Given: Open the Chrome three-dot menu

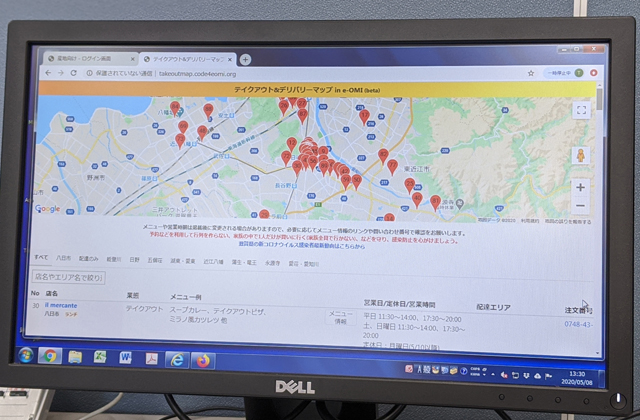Looking at the screenshot, I should click(592, 73).
